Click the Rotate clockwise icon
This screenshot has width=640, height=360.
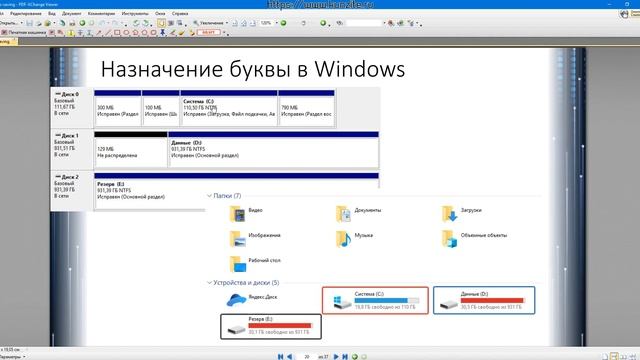coord(145,23)
